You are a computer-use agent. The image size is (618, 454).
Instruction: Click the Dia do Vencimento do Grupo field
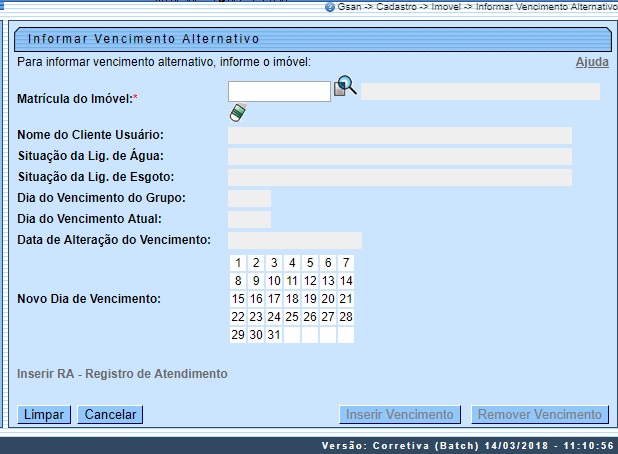coord(249,198)
